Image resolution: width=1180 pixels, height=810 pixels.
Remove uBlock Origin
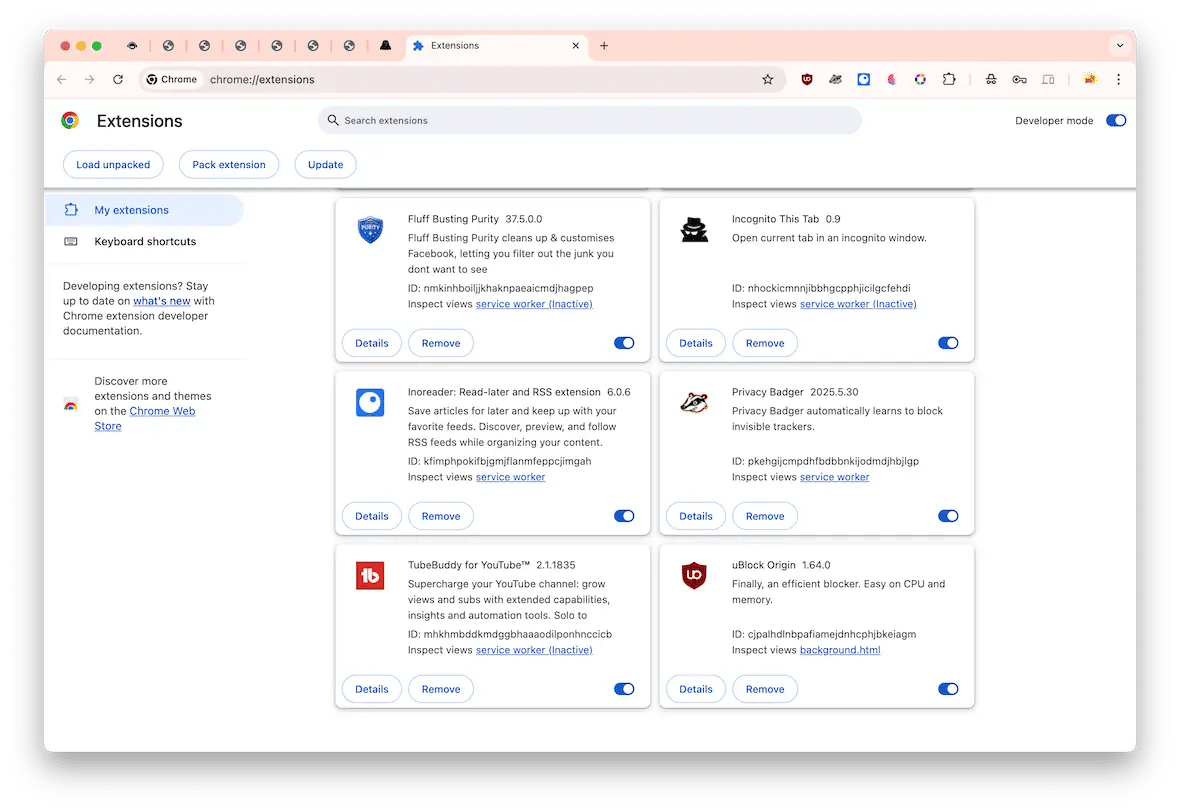click(765, 690)
